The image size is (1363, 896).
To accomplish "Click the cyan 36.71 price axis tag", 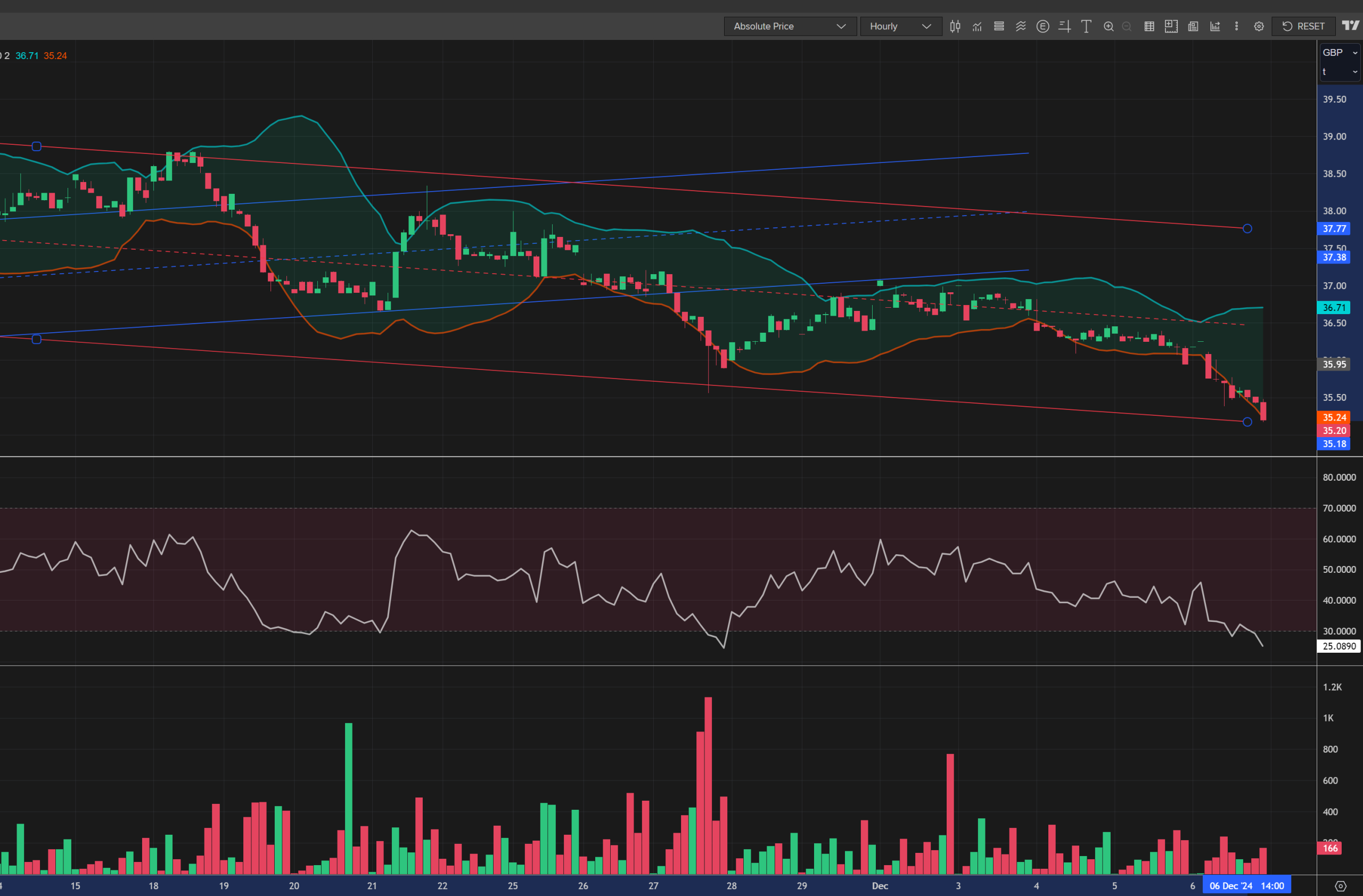I will (x=1334, y=308).
